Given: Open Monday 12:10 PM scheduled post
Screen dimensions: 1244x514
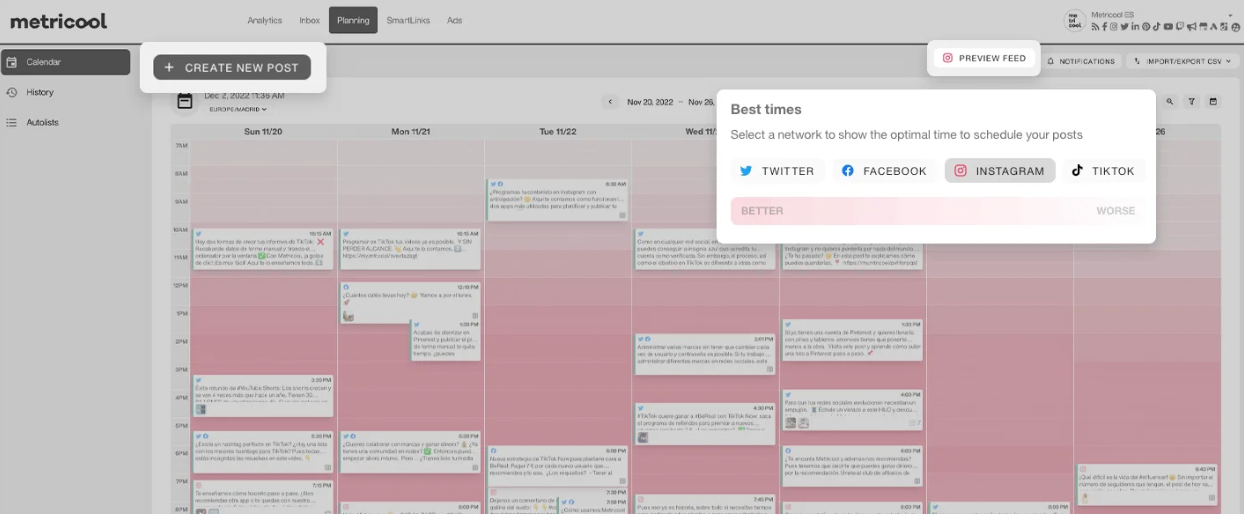Looking at the screenshot, I should click(x=410, y=302).
